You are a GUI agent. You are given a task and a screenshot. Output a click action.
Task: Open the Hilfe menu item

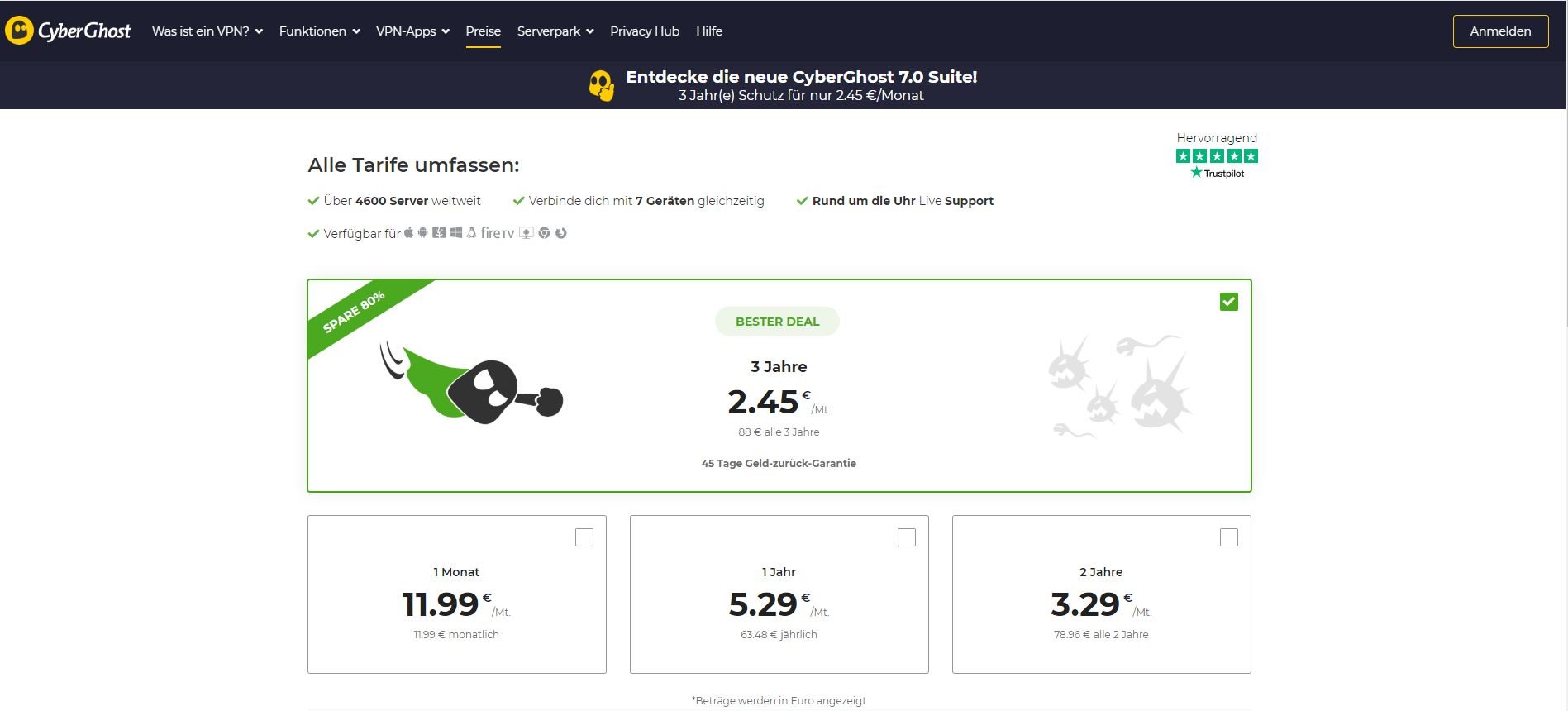click(x=709, y=31)
